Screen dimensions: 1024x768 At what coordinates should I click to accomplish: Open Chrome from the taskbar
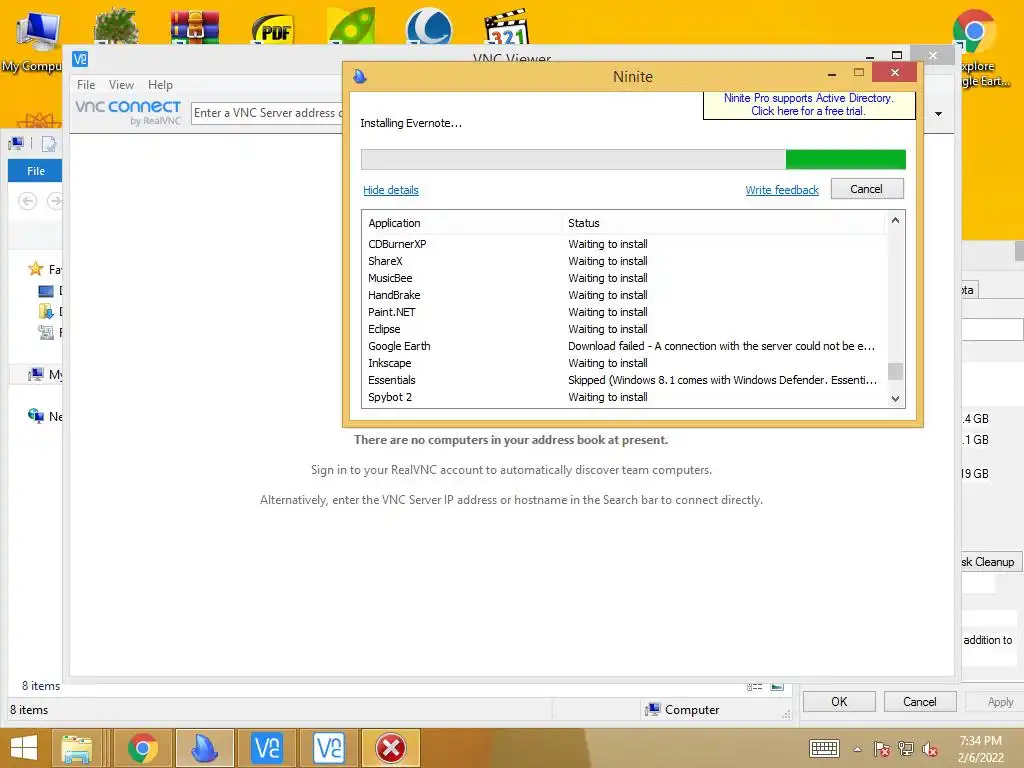(142, 748)
